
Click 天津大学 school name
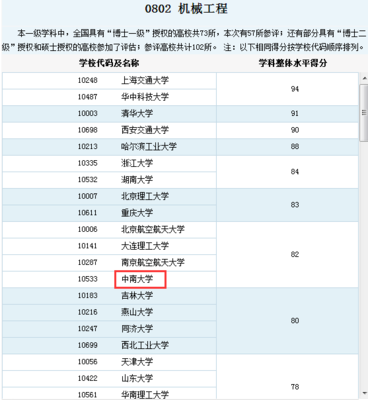pos(137,362)
